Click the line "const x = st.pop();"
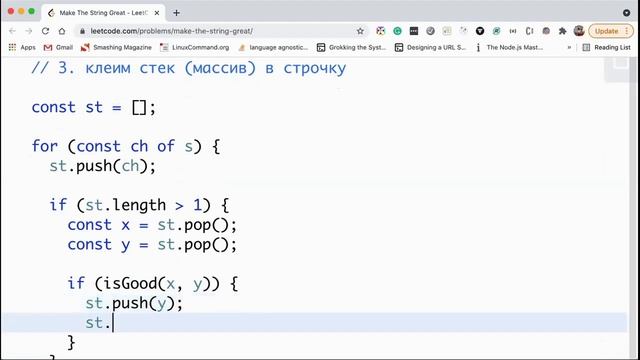640x360 pixels. pos(152,225)
